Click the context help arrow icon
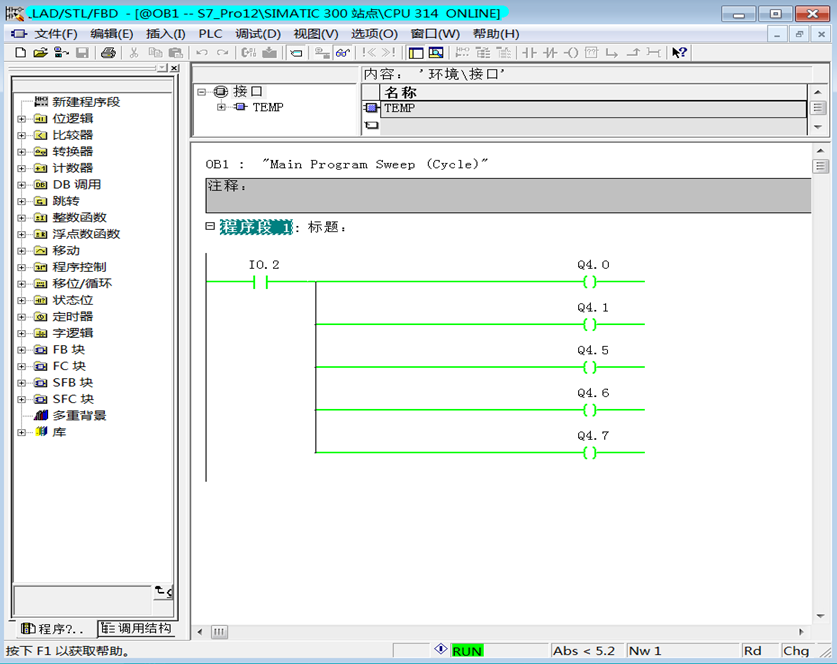This screenshot has height=664, width=837. pos(679,52)
